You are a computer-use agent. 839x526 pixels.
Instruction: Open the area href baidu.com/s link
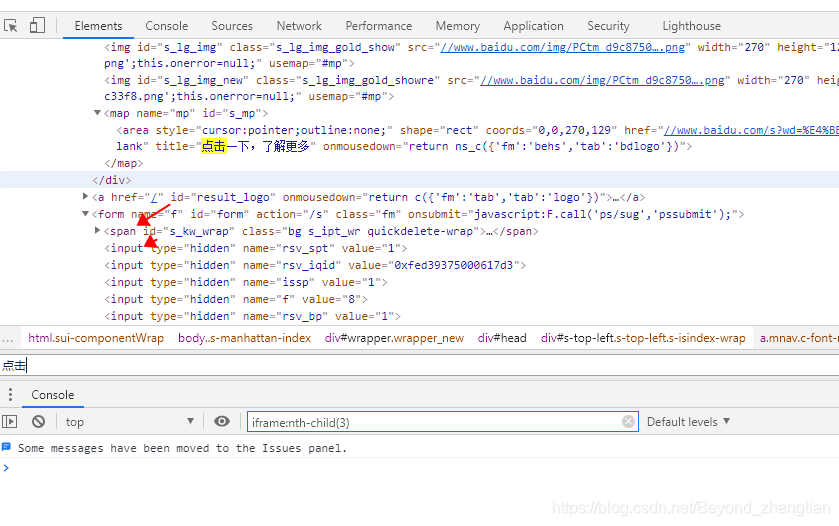tap(751, 130)
